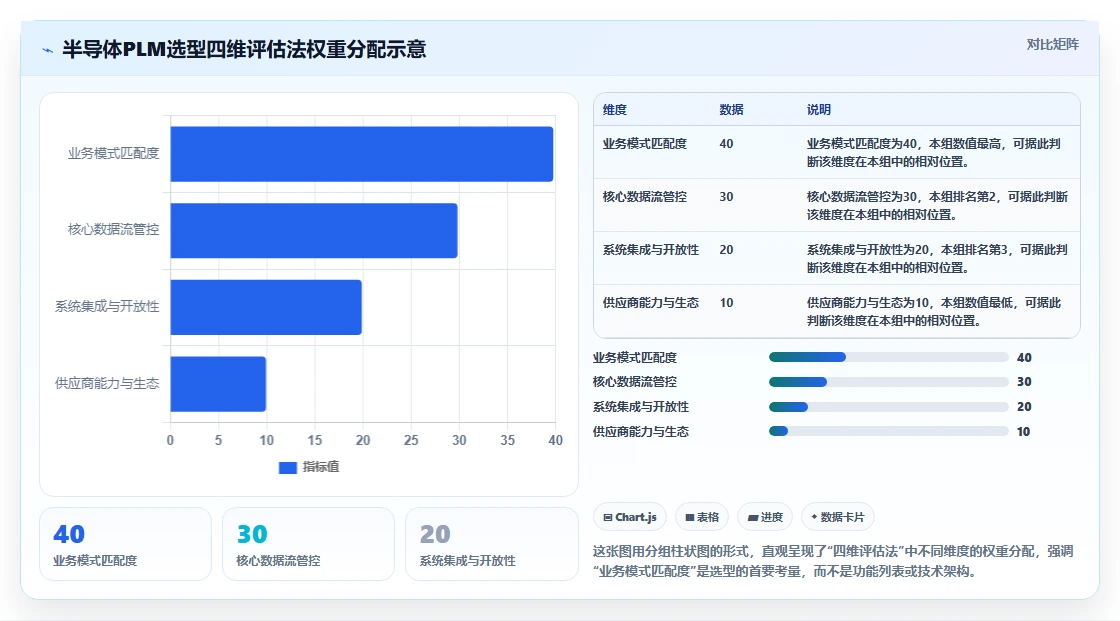Click the title icon beside 半导体PLM选型

pyautogui.click(x=47, y=50)
